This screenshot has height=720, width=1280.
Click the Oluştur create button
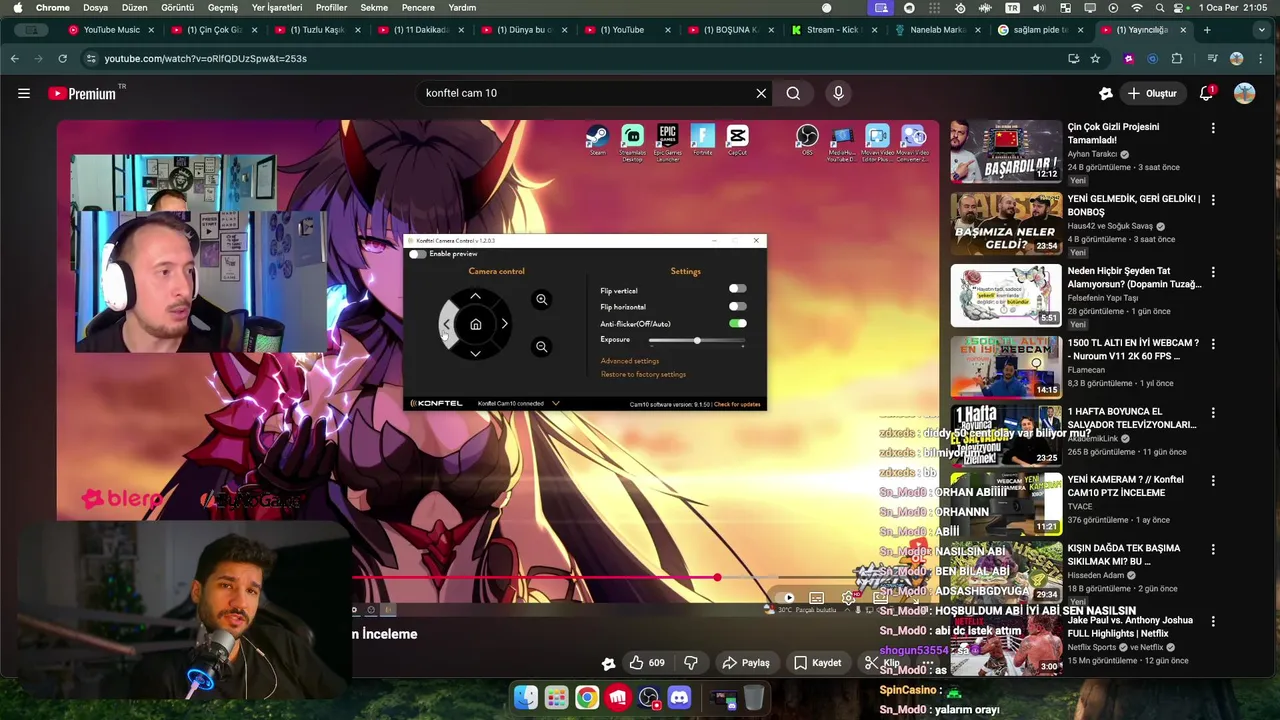[x=1152, y=93]
